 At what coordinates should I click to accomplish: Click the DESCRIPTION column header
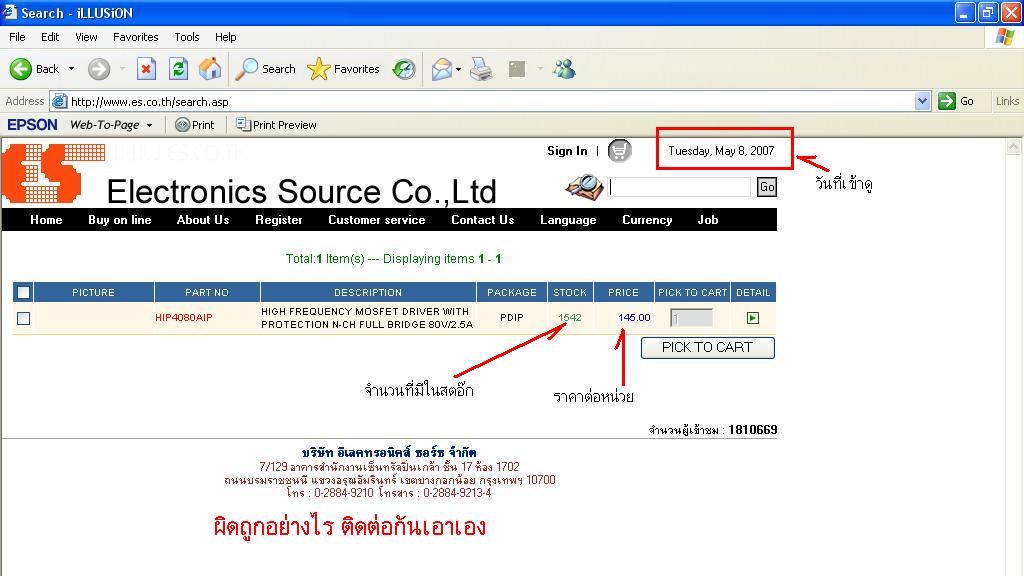tap(368, 293)
